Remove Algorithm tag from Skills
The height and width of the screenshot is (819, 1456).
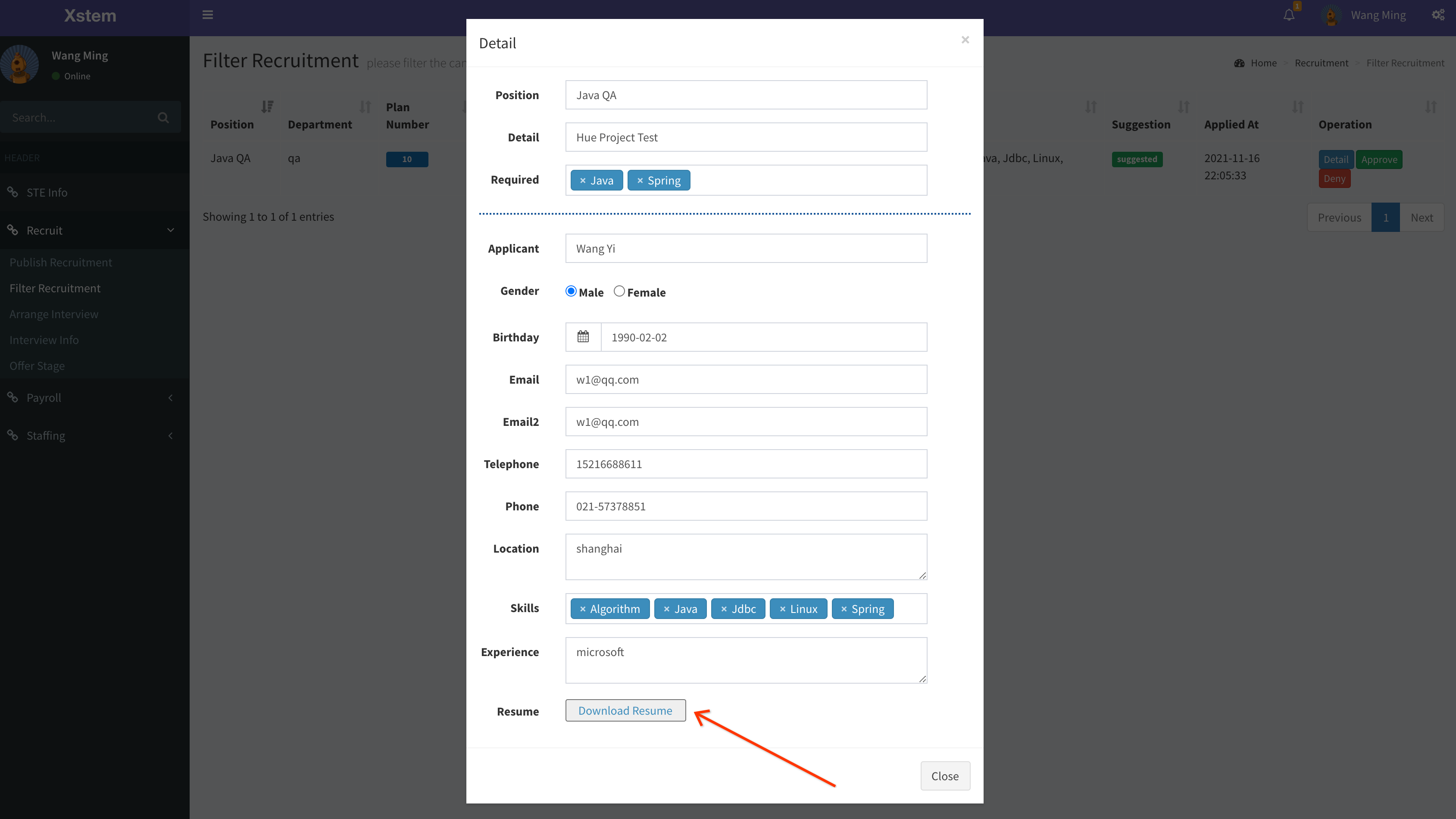(583, 610)
